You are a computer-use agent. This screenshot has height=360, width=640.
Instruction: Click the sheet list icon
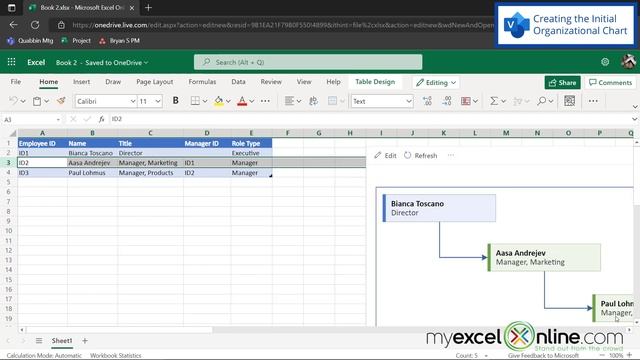point(39,340)
